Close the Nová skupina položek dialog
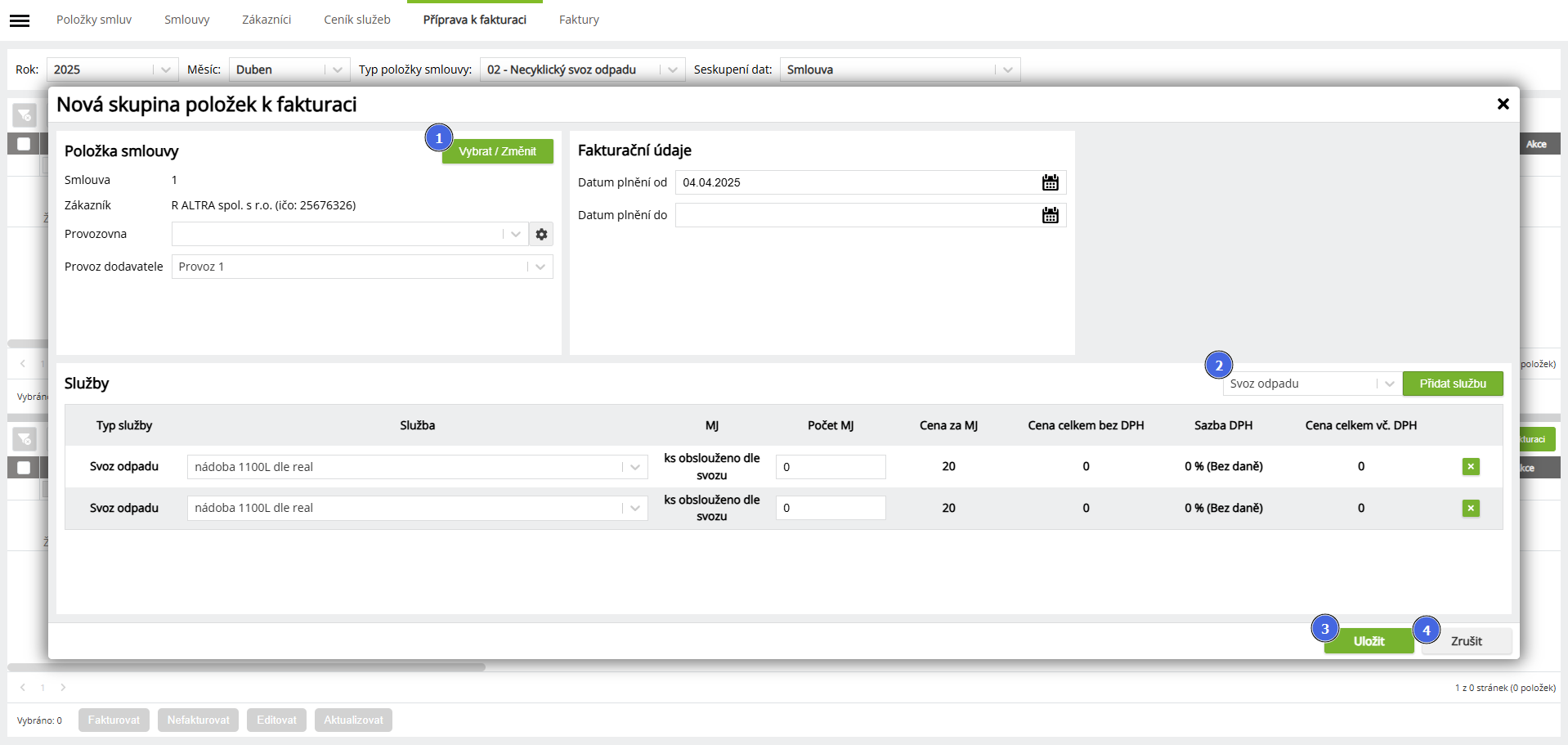 (x=1503, y=104)
